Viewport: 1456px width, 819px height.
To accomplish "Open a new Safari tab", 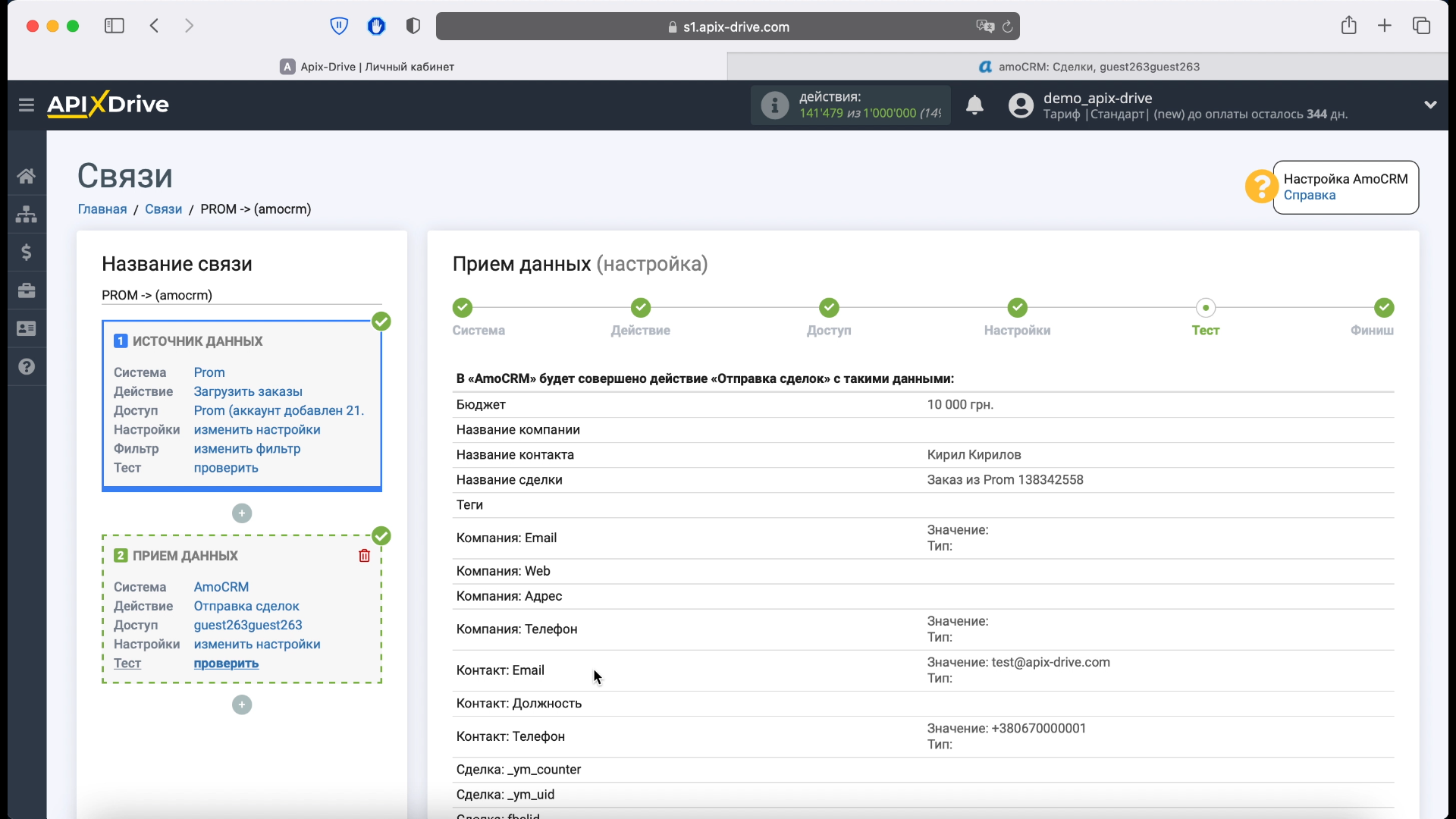I will (x=1385, y=26).
